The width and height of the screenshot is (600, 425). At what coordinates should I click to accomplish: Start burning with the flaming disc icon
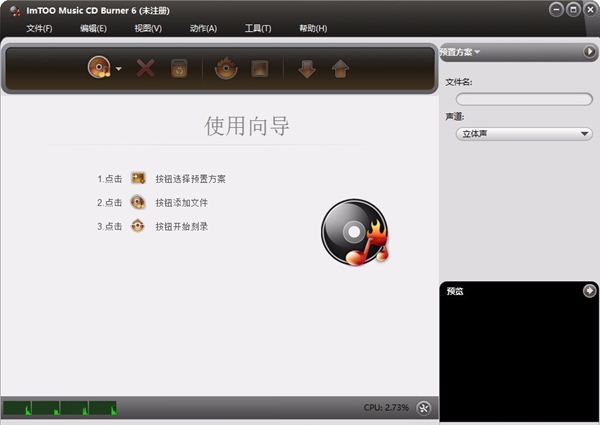pos(226,68)
